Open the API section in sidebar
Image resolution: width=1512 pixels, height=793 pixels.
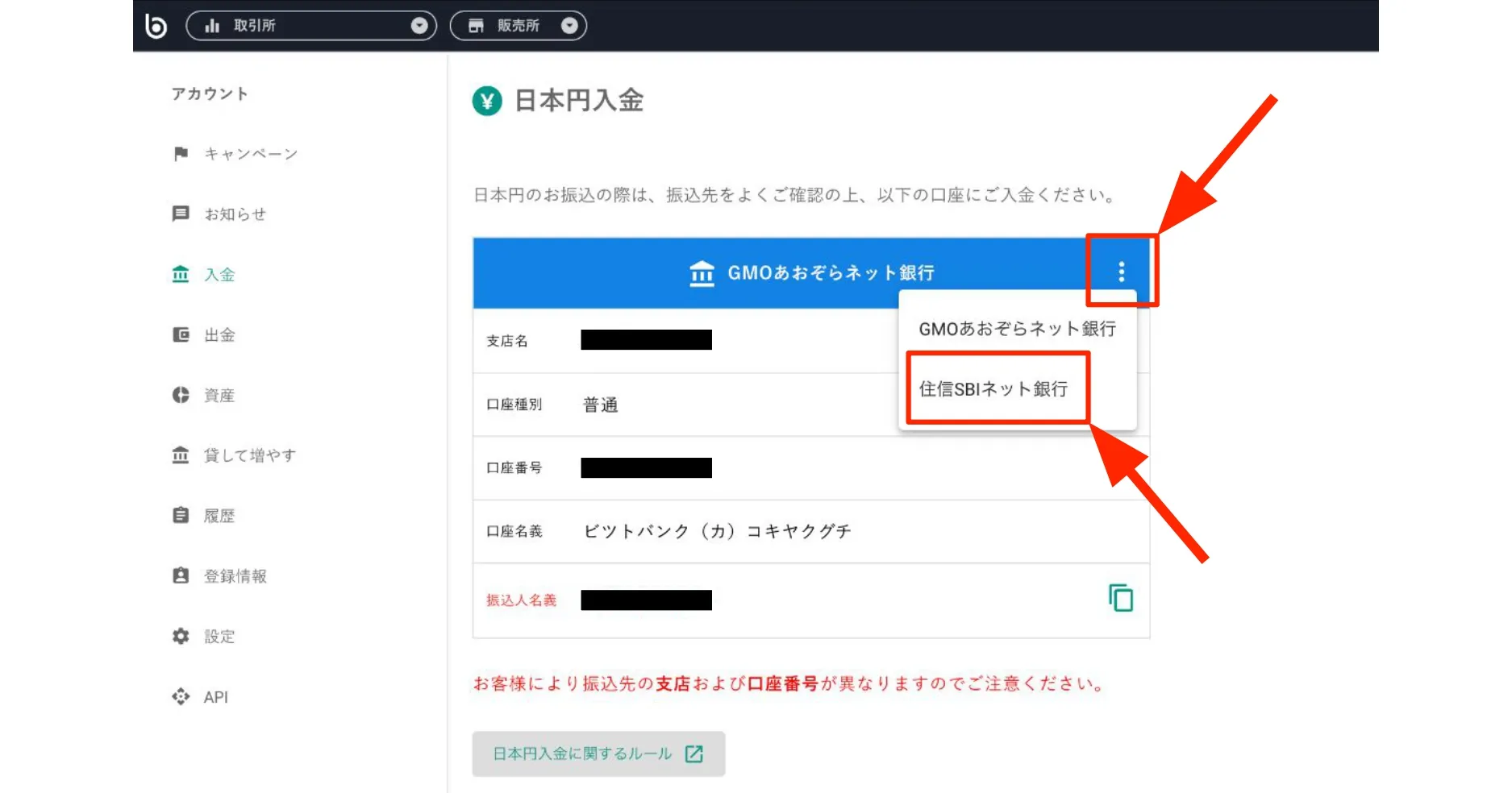click(215, 697)
